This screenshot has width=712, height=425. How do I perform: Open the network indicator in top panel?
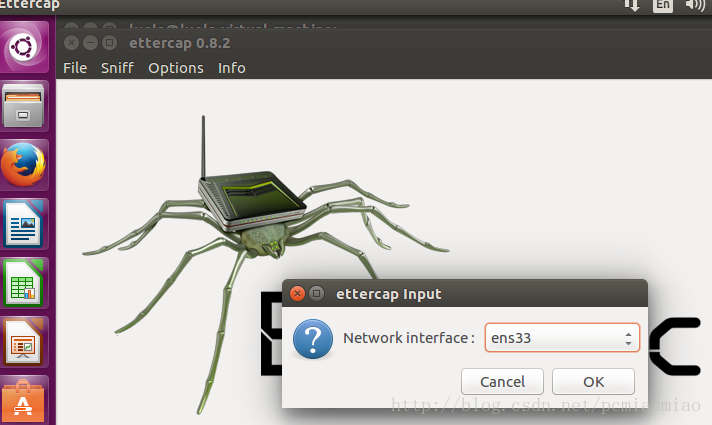632,5
